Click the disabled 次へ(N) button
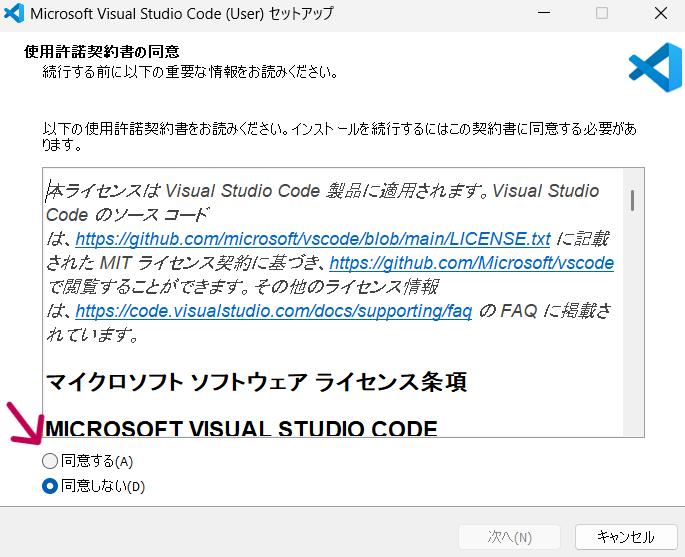Image resolution: width=685 pixels, height=557 pixels. tap(509, 537)
